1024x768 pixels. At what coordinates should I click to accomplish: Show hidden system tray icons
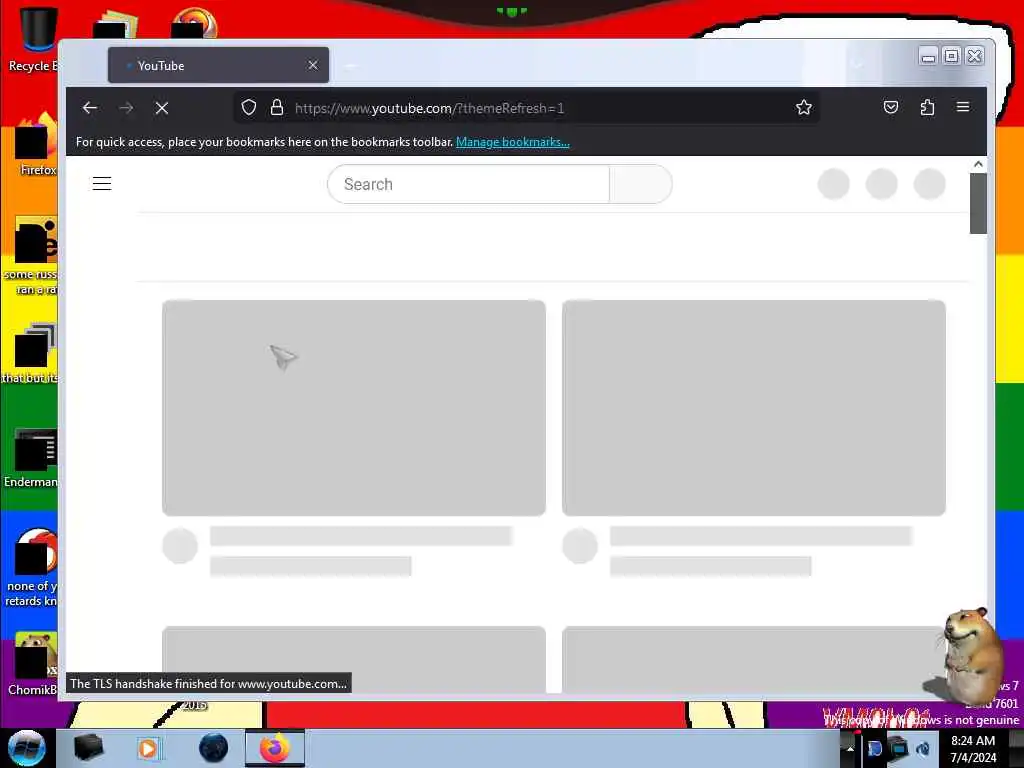click(x=850, y=748)
